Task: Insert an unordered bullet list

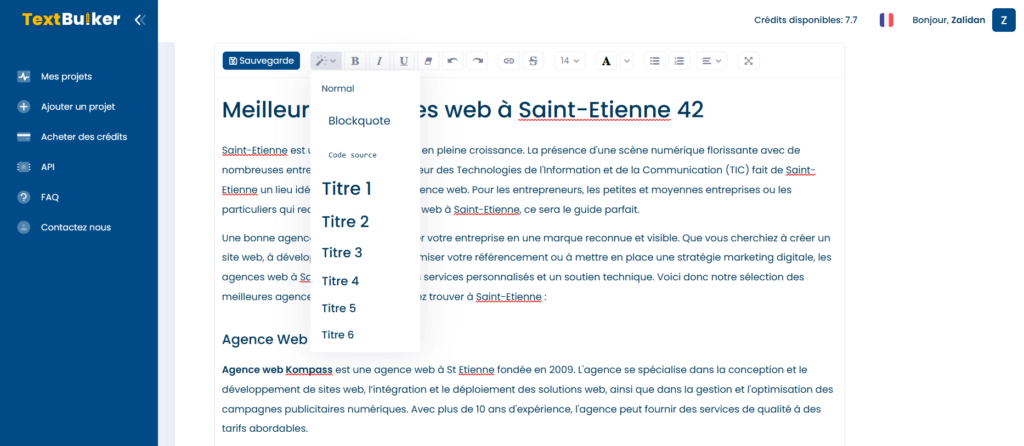Action: (655, 61)
